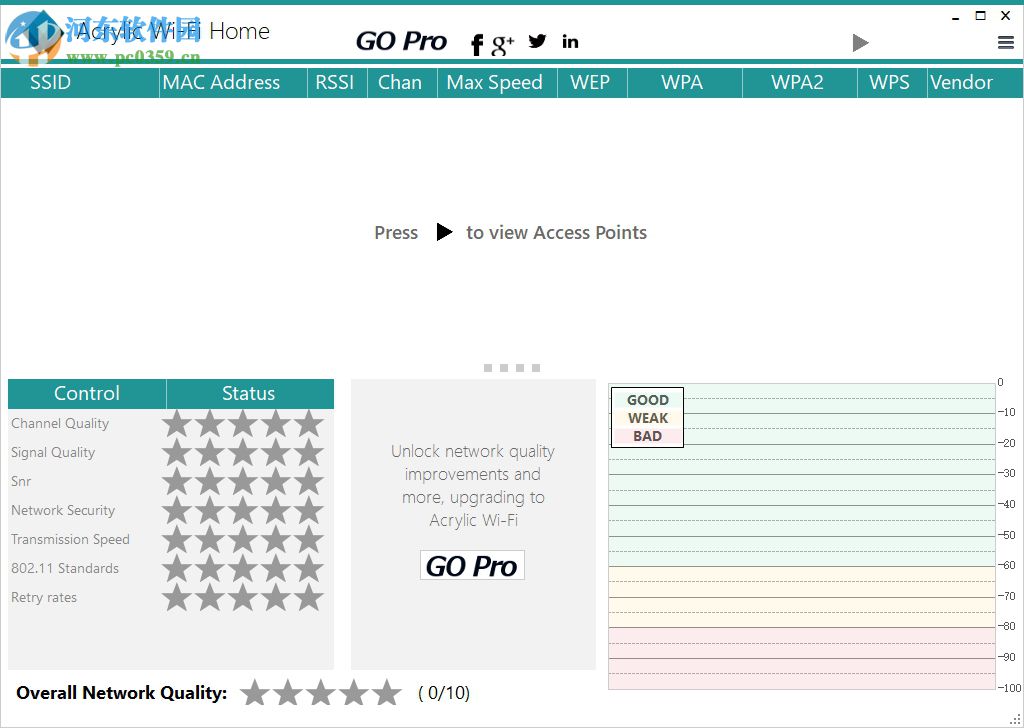The width and height of the screenshot is (1024, 728).
Task: Sort networks by the Vendor column
Action: (962, 82)
